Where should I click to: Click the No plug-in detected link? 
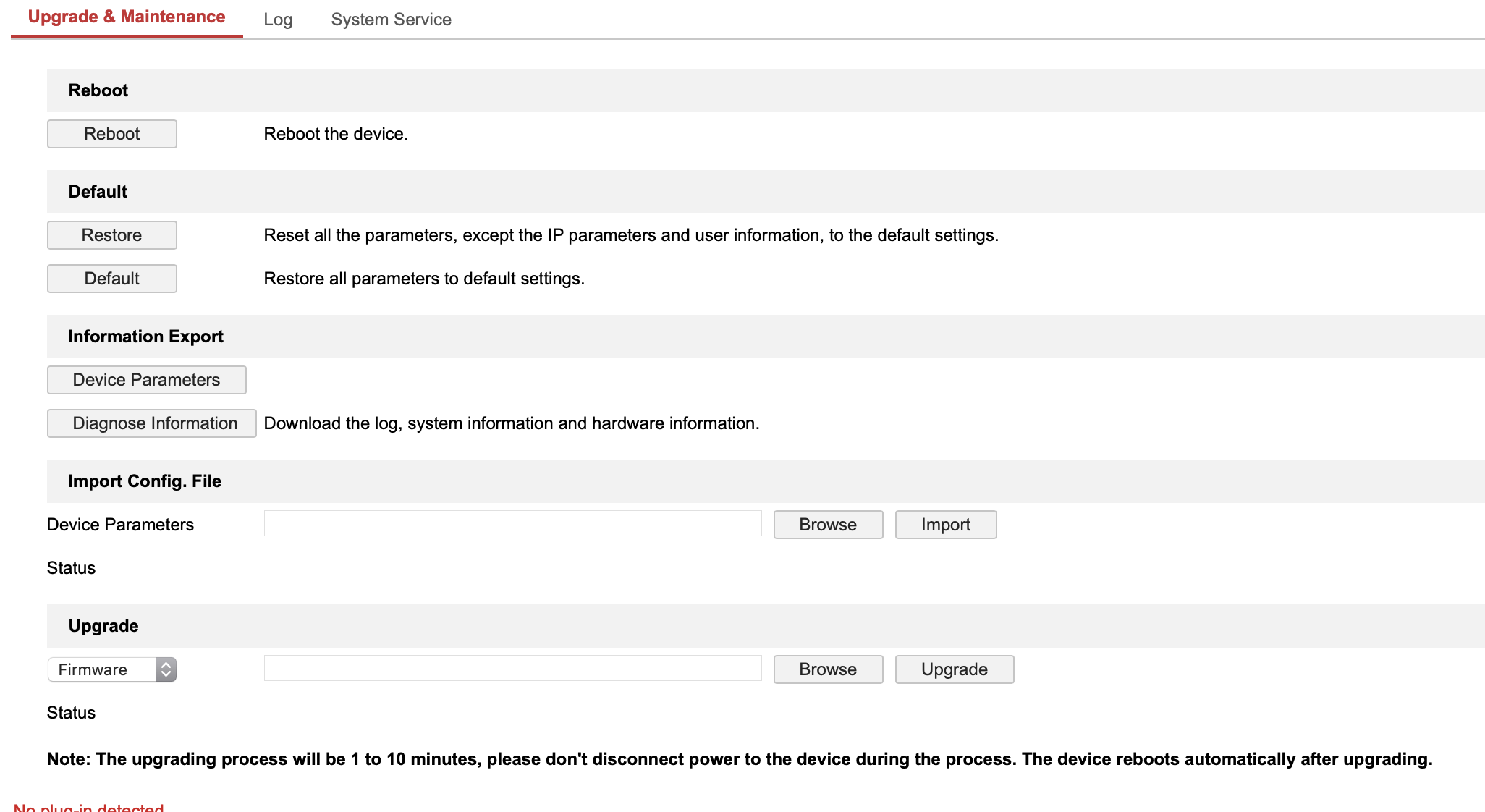click(x=89, y=808)
